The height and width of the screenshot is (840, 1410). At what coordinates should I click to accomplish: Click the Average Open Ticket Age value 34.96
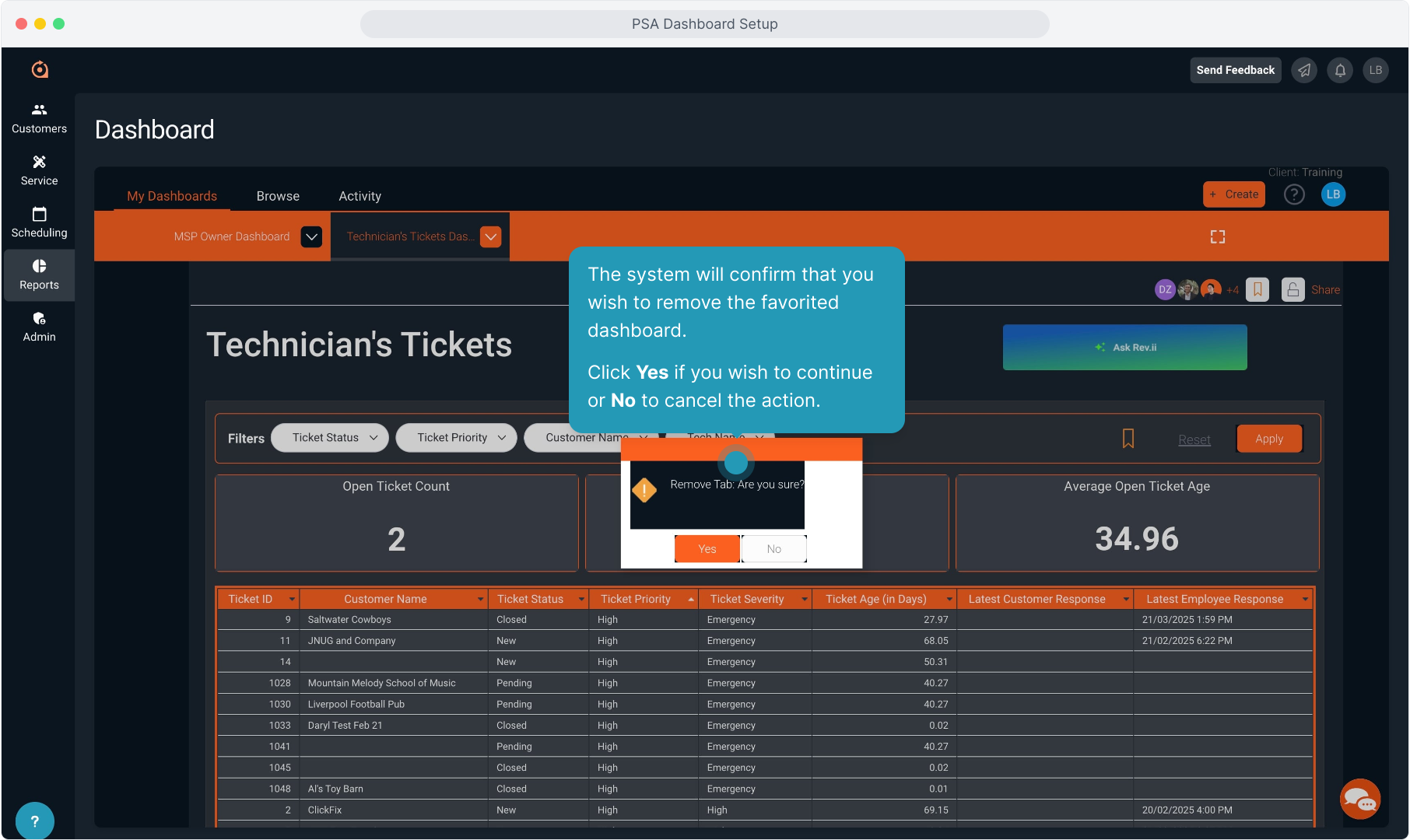point(1137,539)
